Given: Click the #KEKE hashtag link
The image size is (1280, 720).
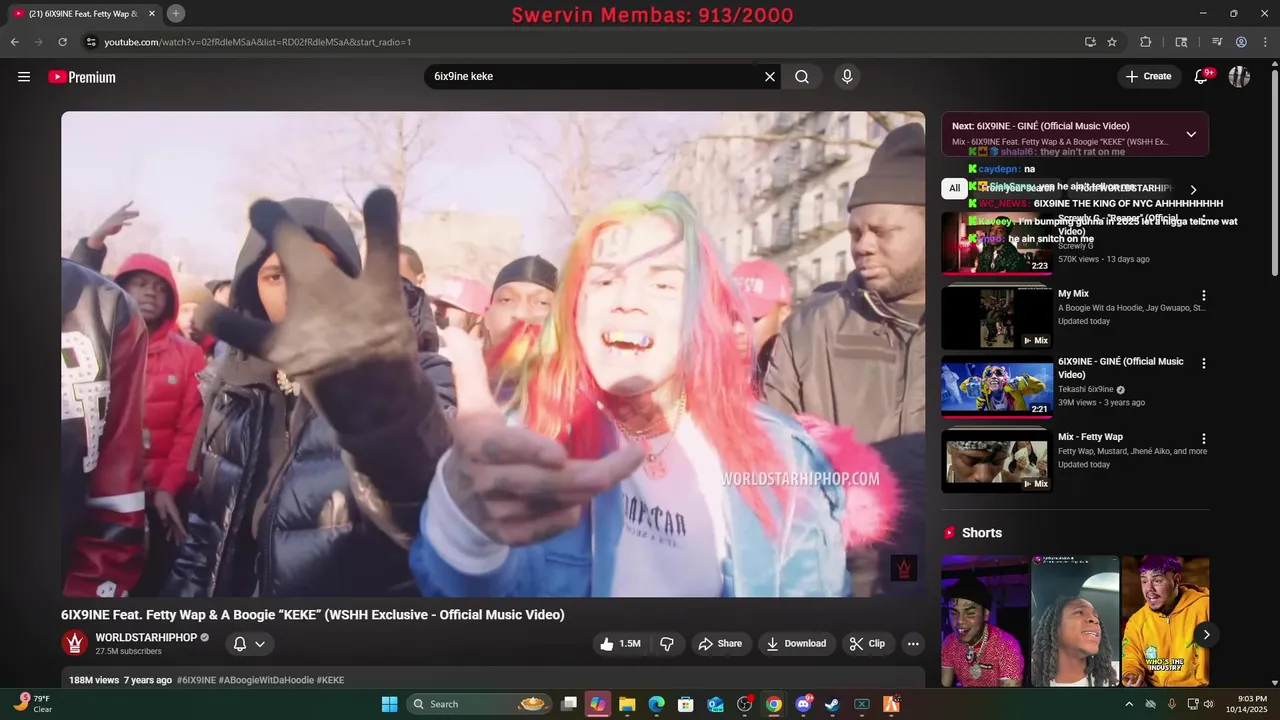Looking at the screenshot, I should (x=330, y=680).
